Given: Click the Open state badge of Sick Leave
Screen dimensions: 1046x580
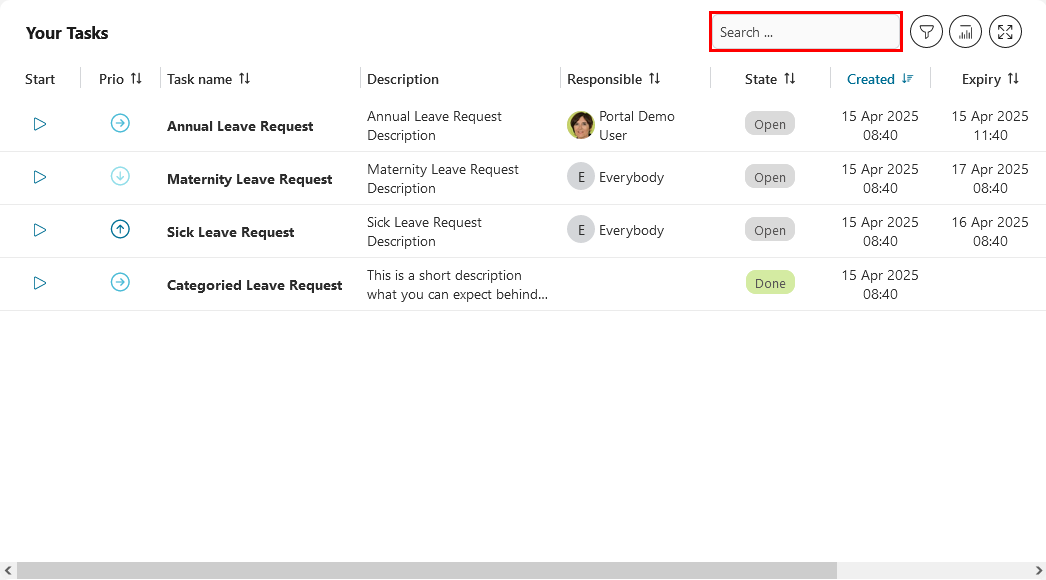Looking at the screenshot, I should point(770,230).
